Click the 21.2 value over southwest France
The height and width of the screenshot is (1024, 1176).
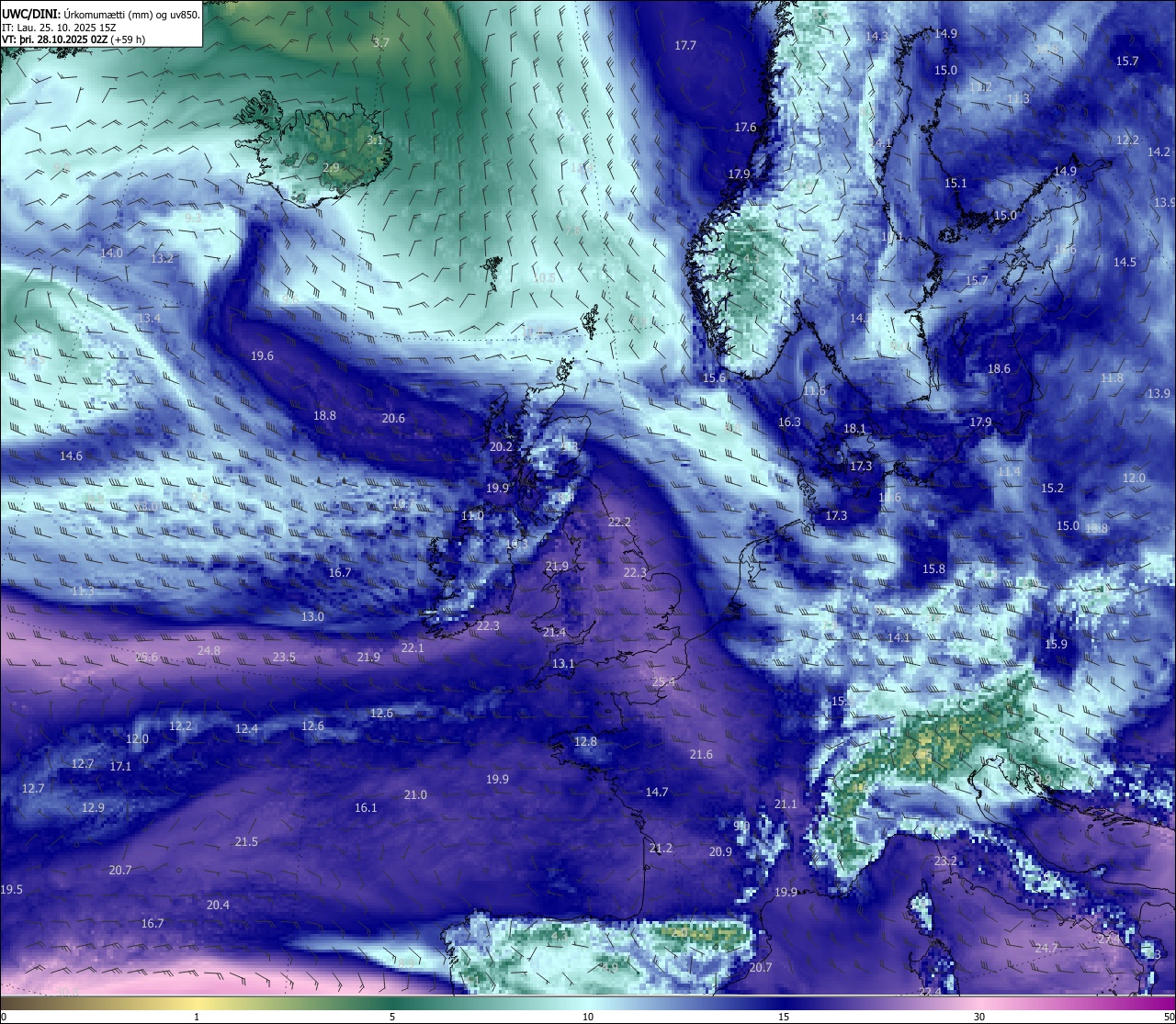click(661, 848)
